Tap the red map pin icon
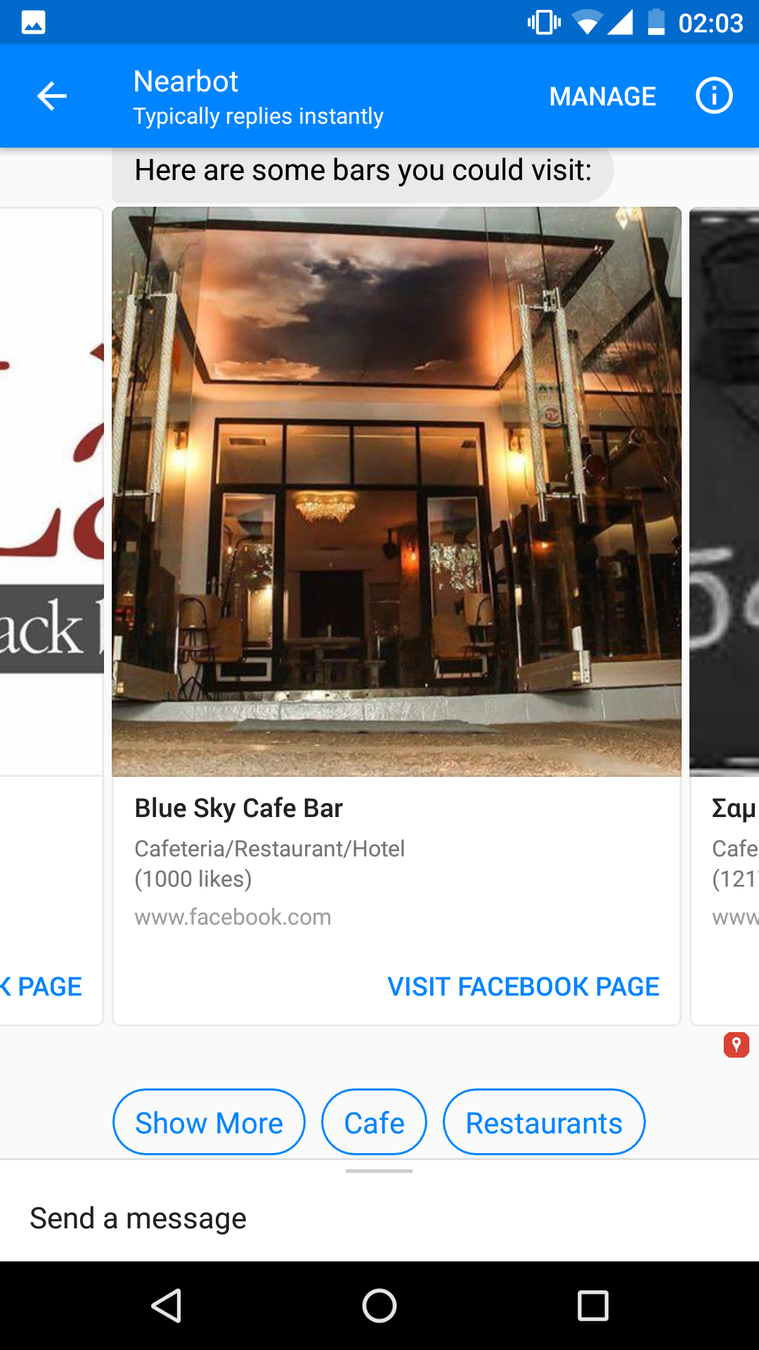The height and width of the screenshot is (1350, 759). [x=736, y=1045]
